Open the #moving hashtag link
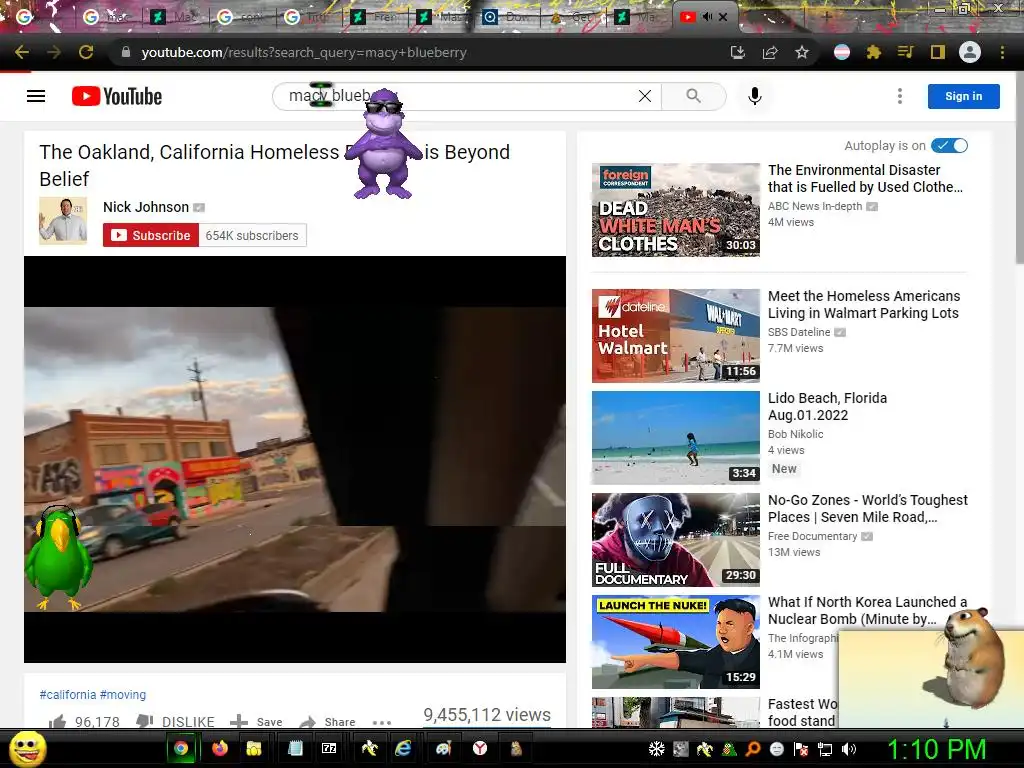 point(123,695)
